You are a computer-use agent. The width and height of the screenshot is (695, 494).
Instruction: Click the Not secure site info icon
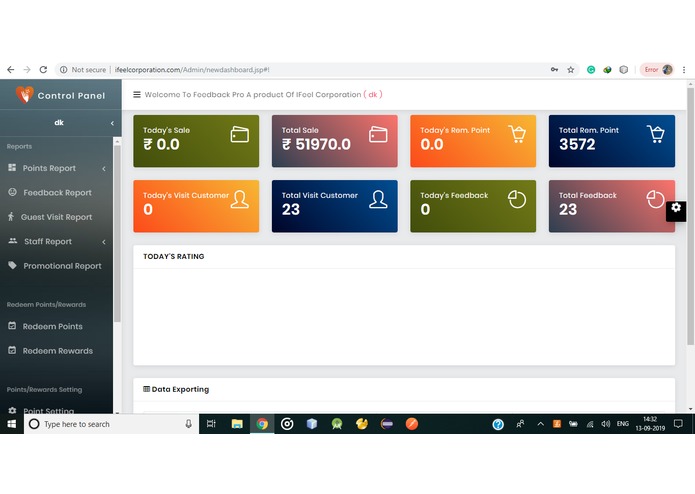[63, 70]
